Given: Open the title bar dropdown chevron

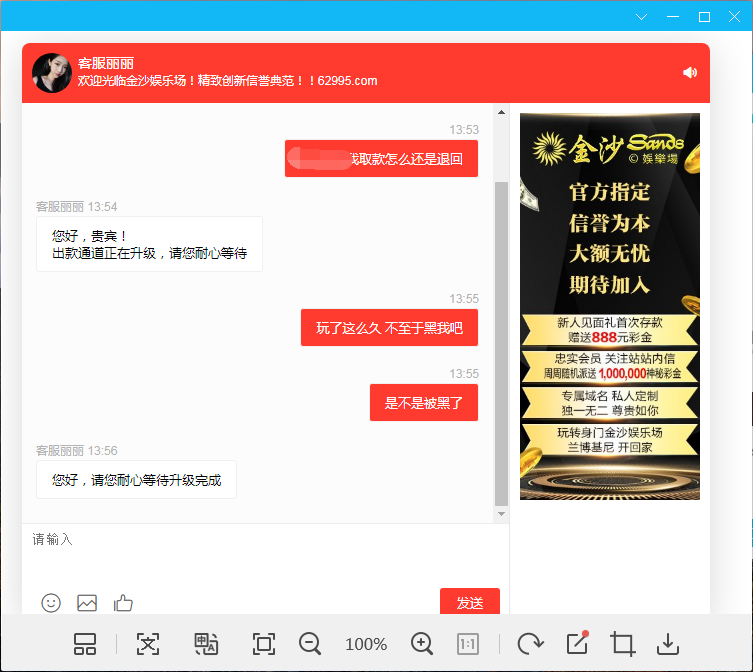Looking at the screenshot, I should tap(642, 17).
